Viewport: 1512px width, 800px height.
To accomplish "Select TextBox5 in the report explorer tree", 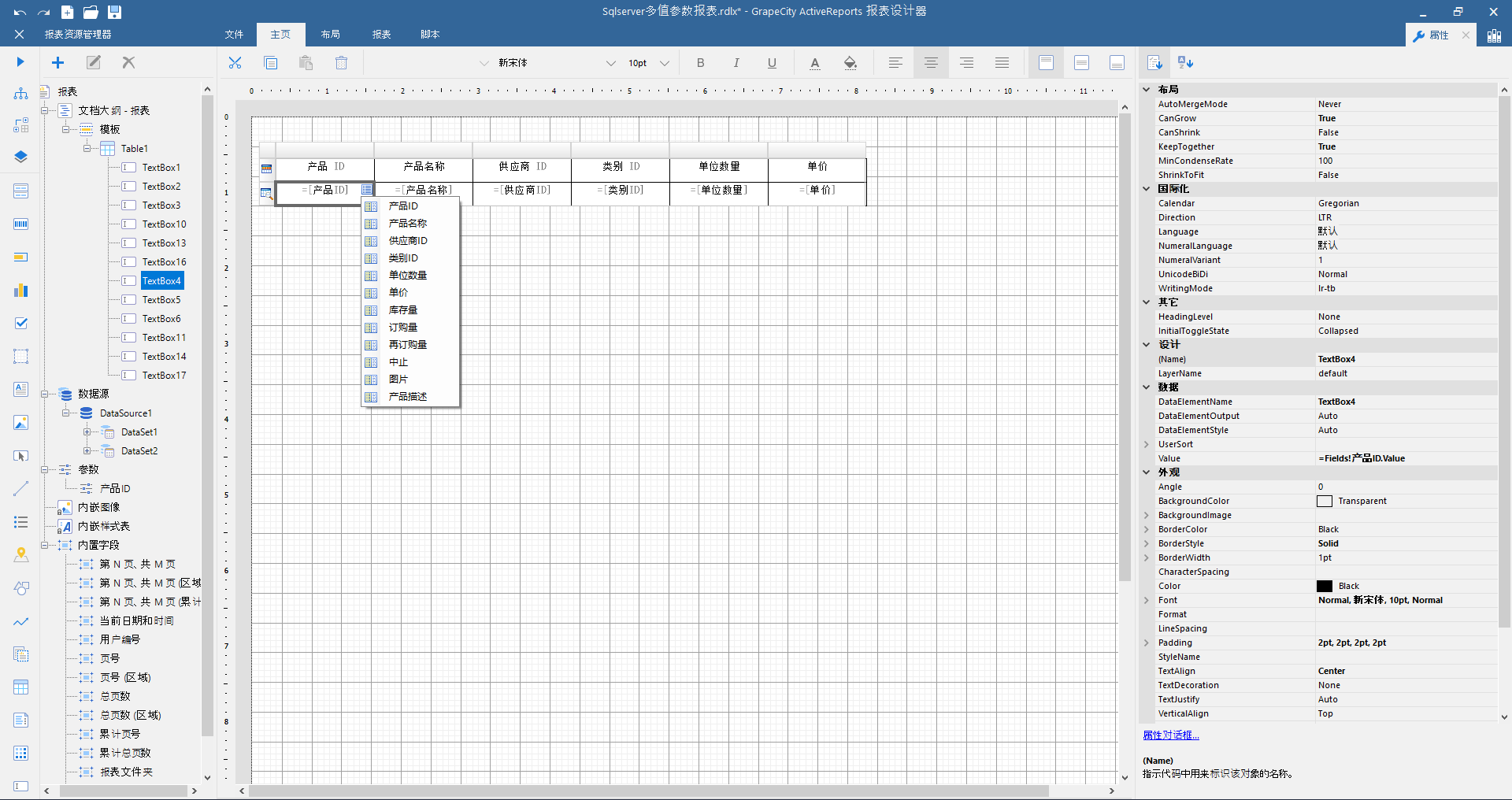I will [x=161, y=299].
